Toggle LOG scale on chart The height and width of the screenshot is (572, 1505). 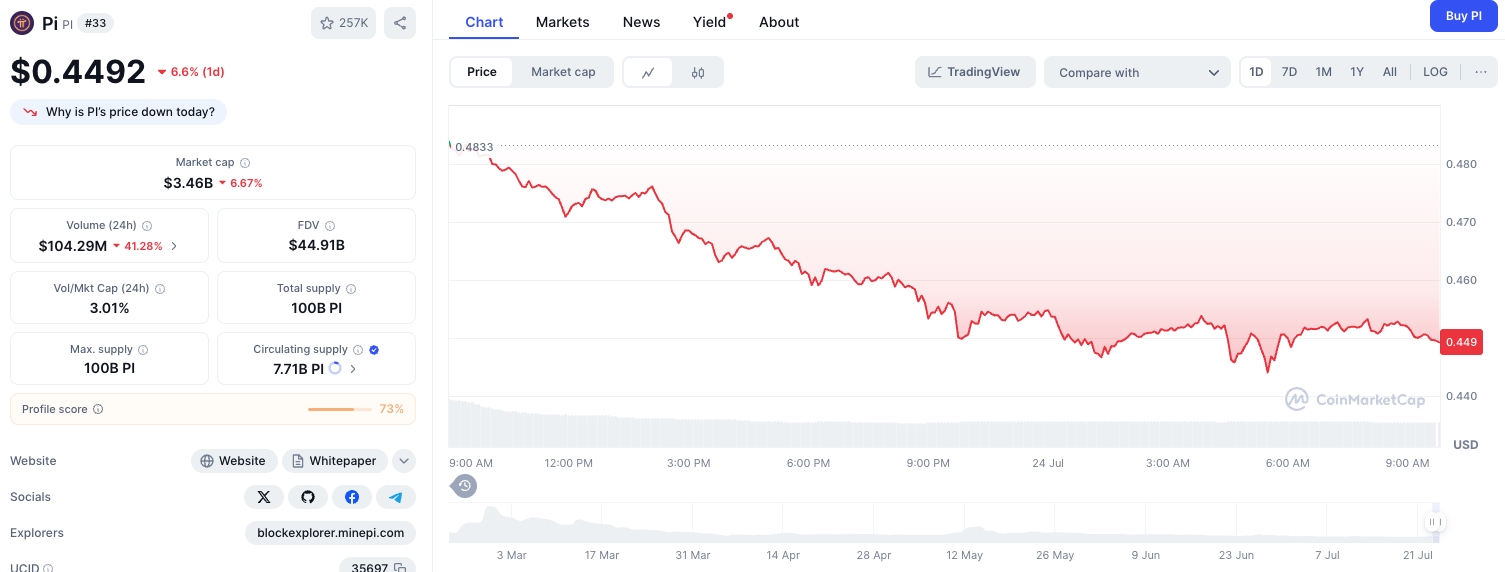[x=1435, y=72]
